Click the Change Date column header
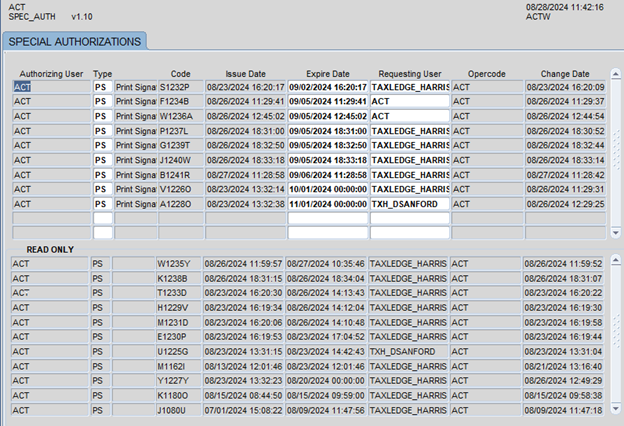The width and height of the screenshot is (624, 426). click(x=565, y=74)
